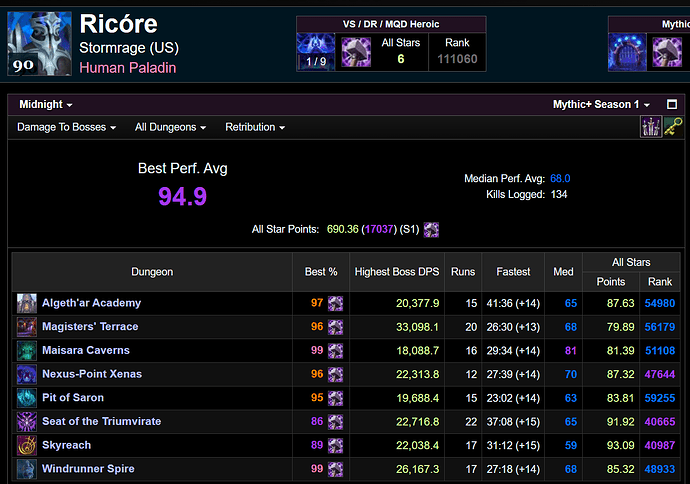Screen dimensions: 690x484
Task: Click spec icon in Algeth'ar Academy row
Action: pyautogui.click(x=335, y=303)
